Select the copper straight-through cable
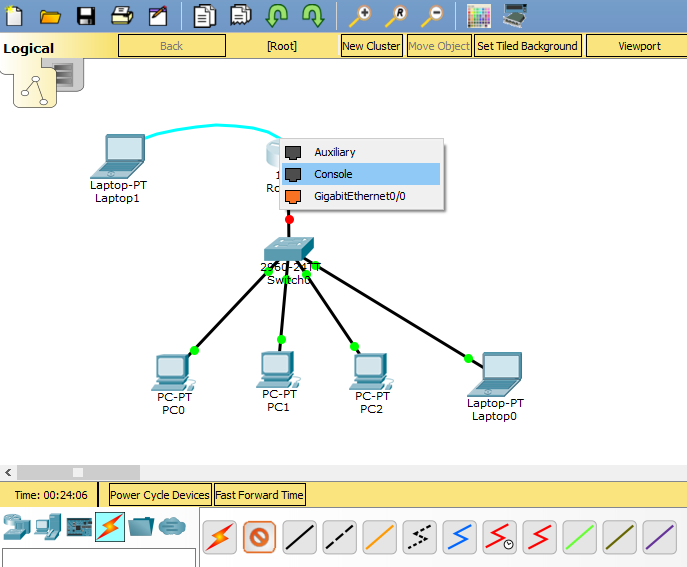The width and height of the screenshot is (687, 567). (x=300, y=538)
